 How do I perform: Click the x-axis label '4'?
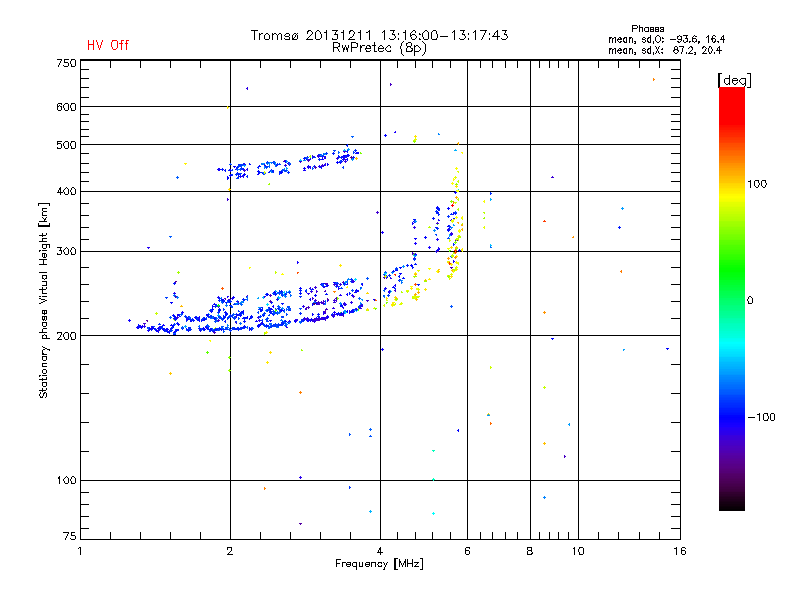click(x=380, y=551)
